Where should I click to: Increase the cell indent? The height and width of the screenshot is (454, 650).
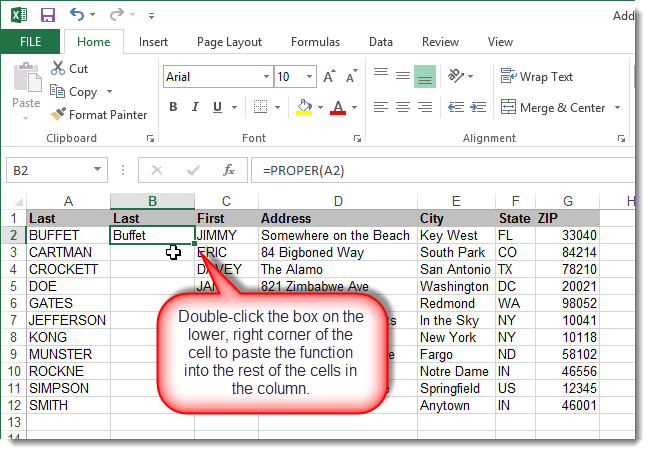(478, 107)
